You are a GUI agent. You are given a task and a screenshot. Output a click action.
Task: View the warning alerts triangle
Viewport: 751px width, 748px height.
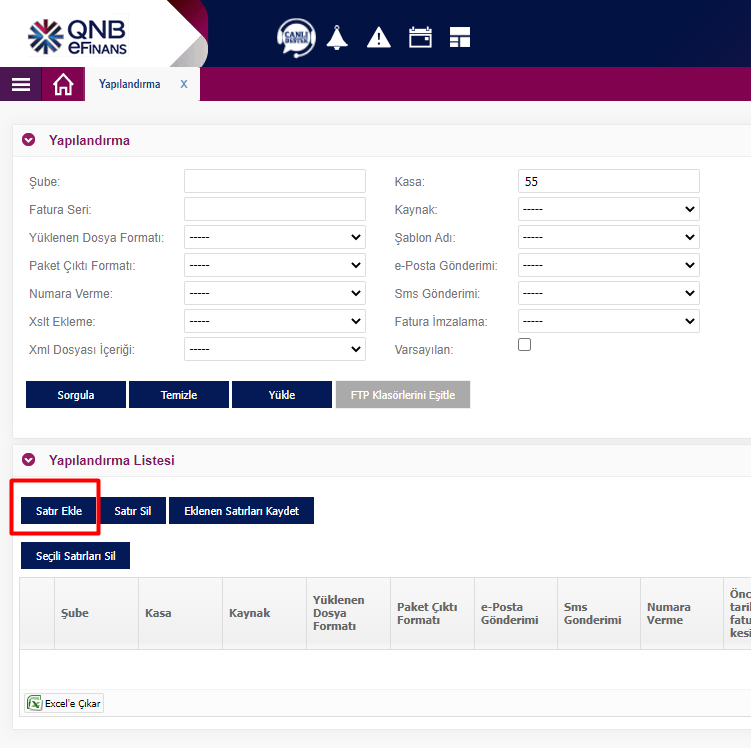click(x=379, y=38)
